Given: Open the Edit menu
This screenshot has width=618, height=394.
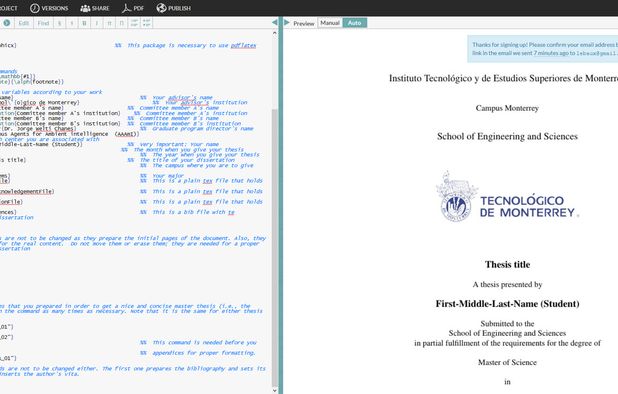Looking at the screenshot, I should point(24,23).
